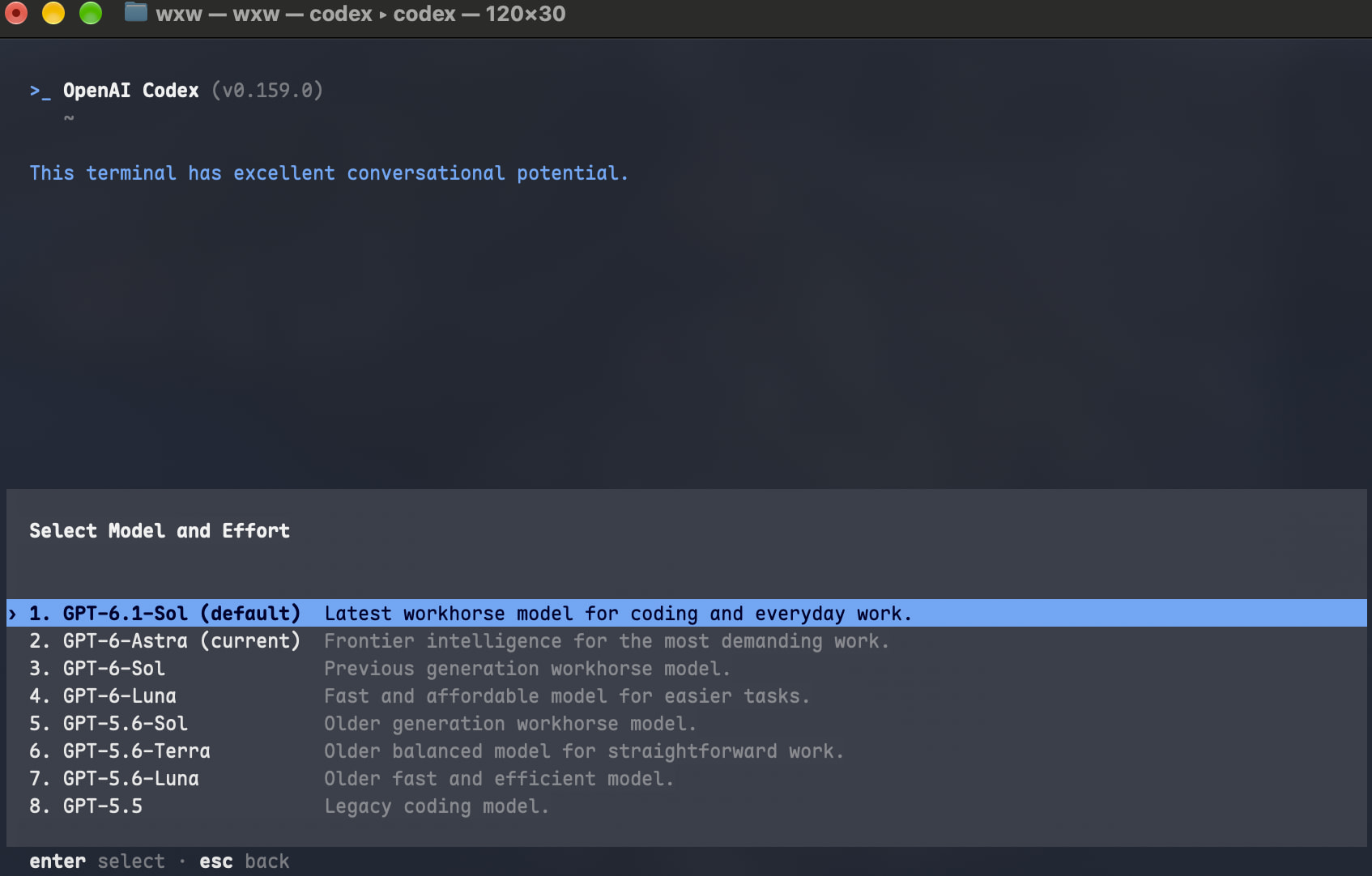Pick the GPT-5.6-Sol model entry
Screen dimensions: 1372x876
point(686,724)
